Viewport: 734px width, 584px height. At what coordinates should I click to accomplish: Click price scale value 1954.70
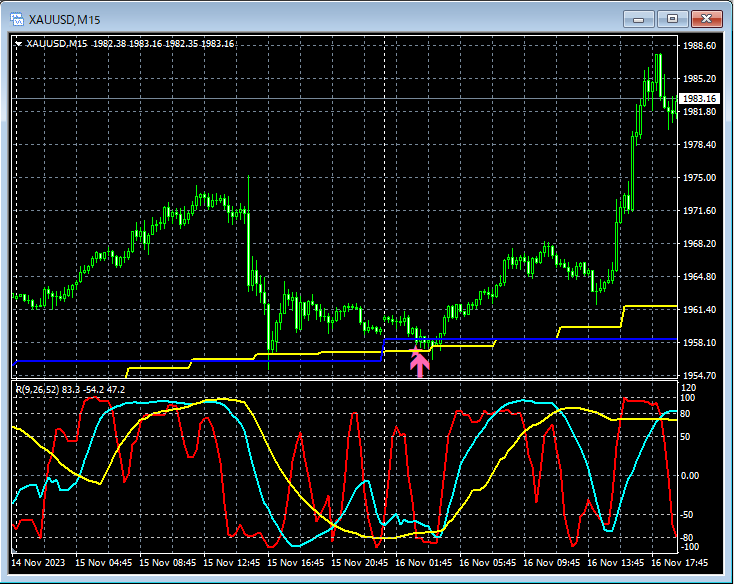tap(699, 375)
